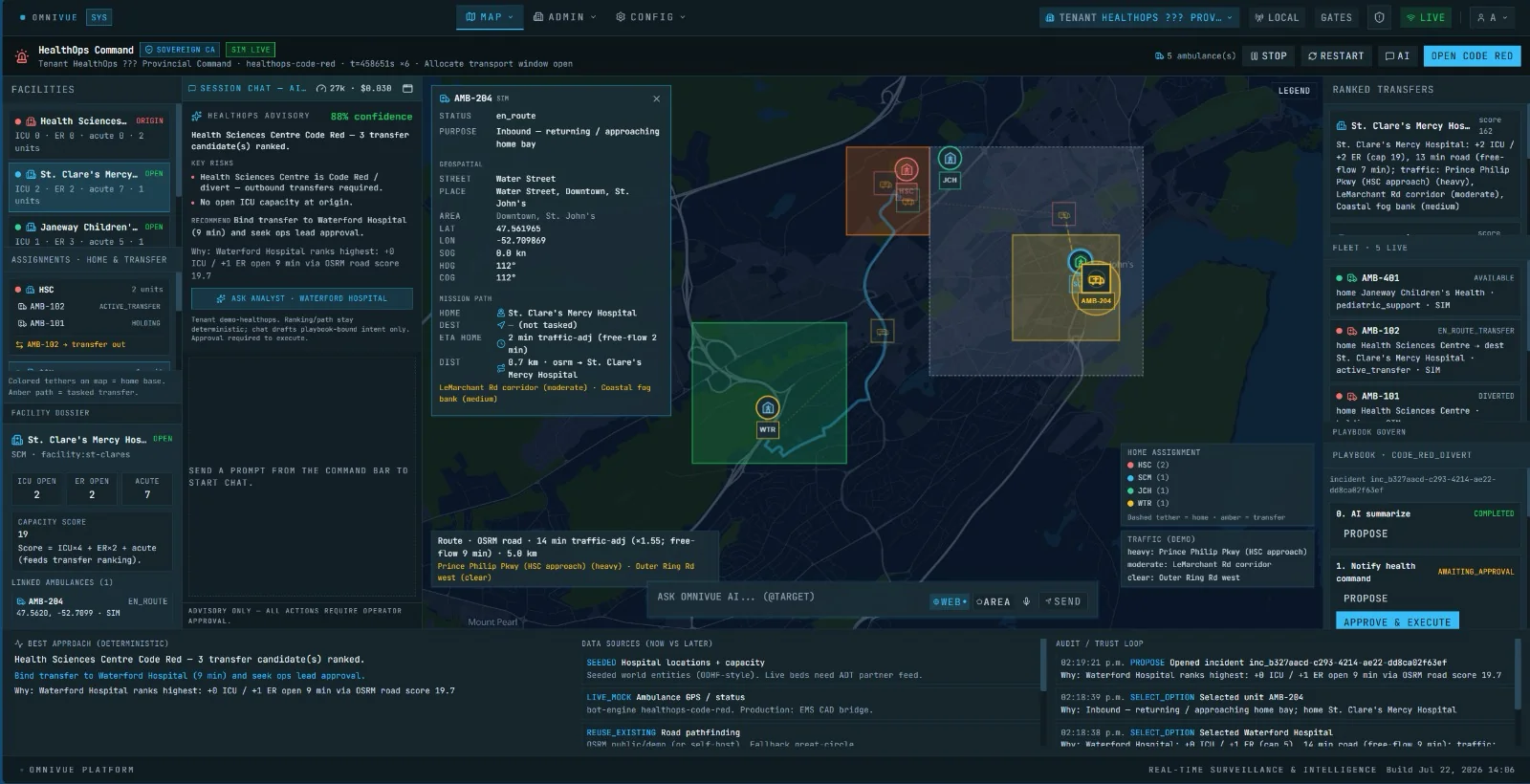
Task: Open the calendar icon in the Session Chat header
Action: tap(407, 88)
